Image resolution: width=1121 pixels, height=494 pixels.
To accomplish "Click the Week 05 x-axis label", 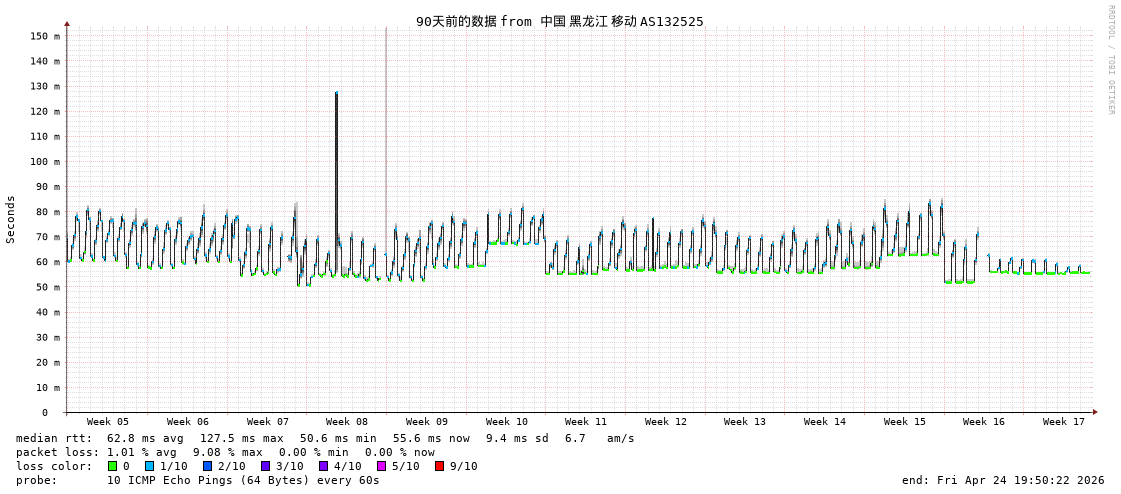I will [x=108, y=422].
